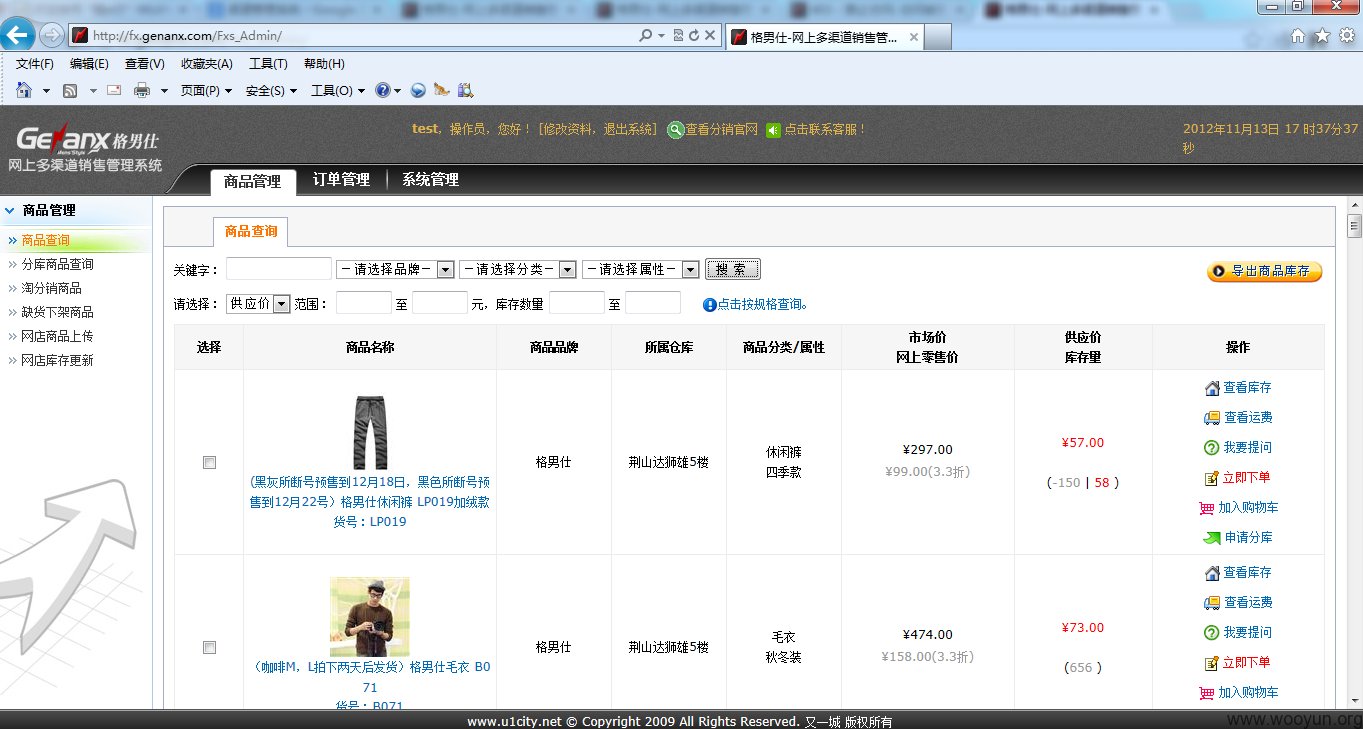This screenshot has width=1363, height=729.
Task: Go back using the browser back arrow
Action: 18,35
